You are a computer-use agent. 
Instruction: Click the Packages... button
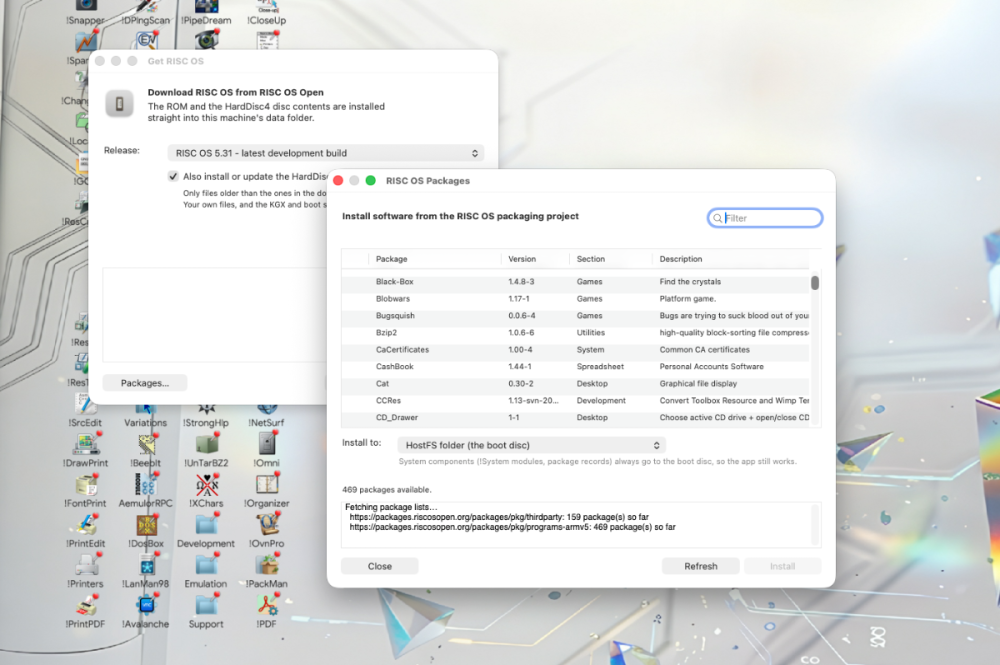pyautogui.click(x=145, y=383)
